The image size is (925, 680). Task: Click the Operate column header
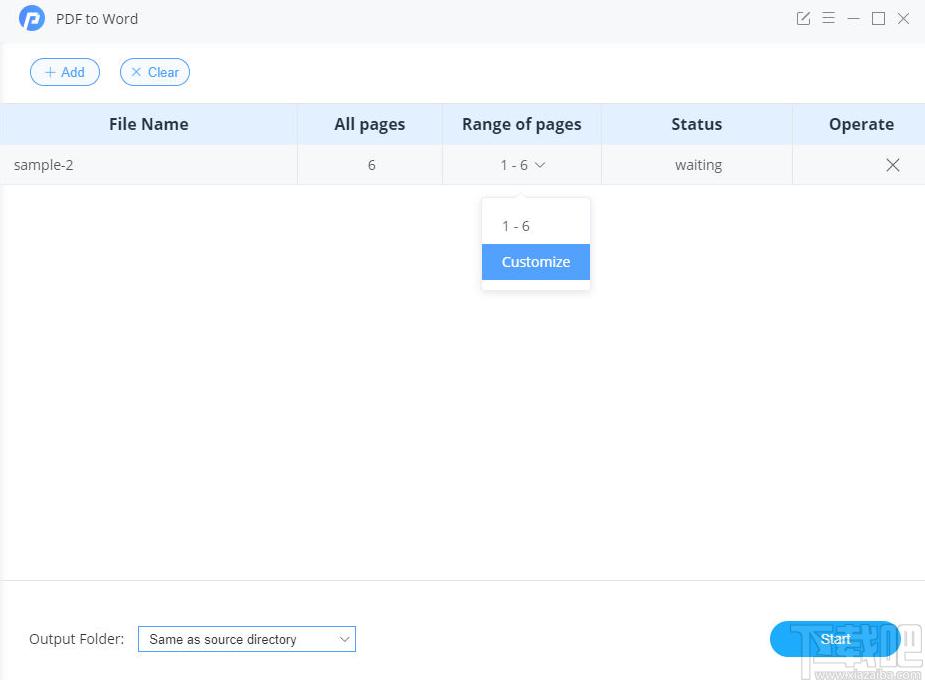tap(861, 124)
